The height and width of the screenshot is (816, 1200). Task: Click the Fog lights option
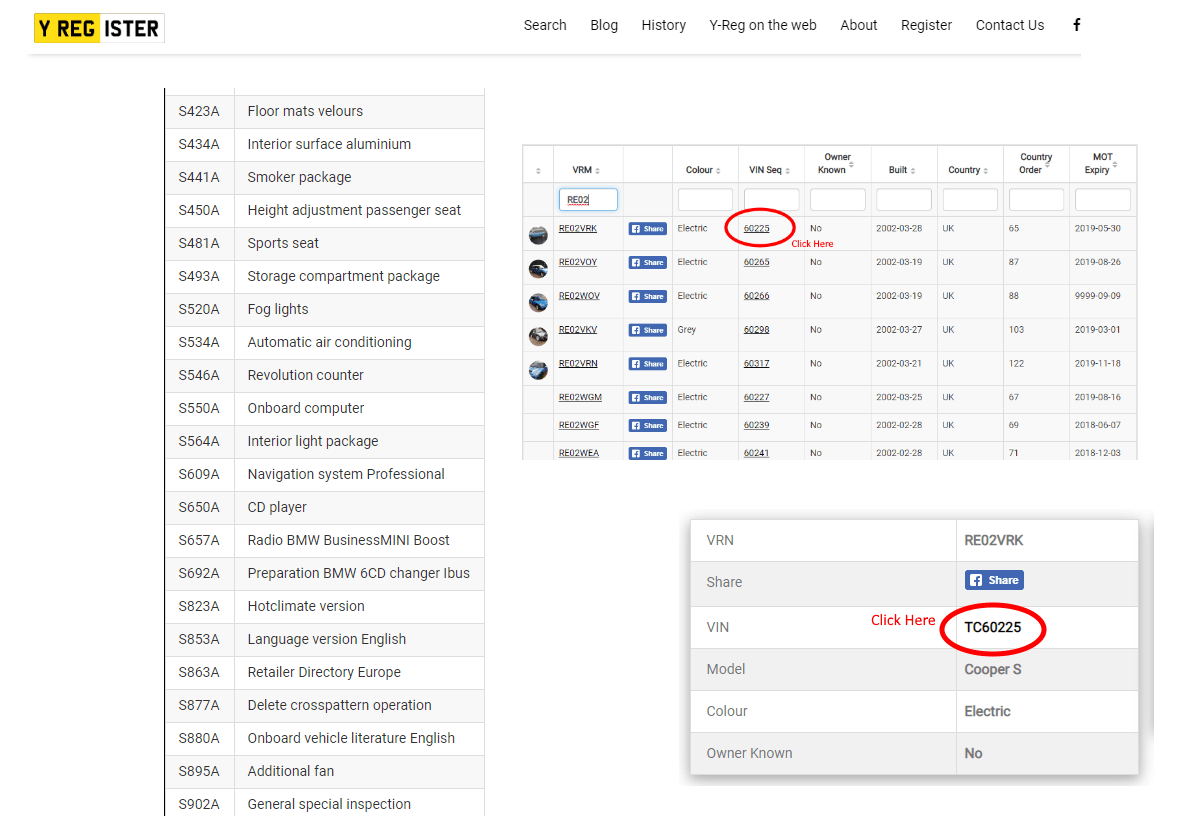[x=278, y=309]
